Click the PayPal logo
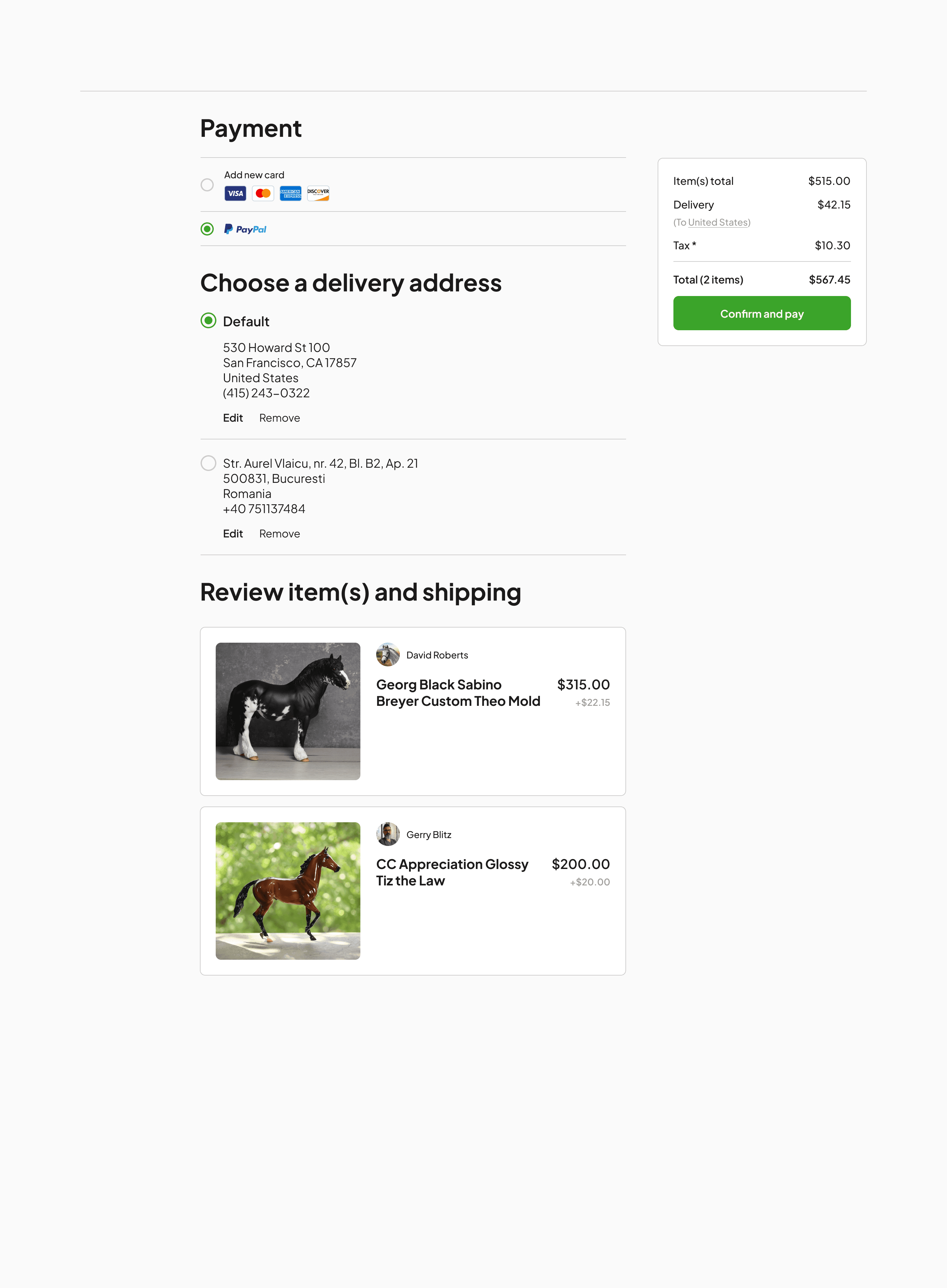Viewport: 947px width, 1288px height. click(x=245, y=229)
